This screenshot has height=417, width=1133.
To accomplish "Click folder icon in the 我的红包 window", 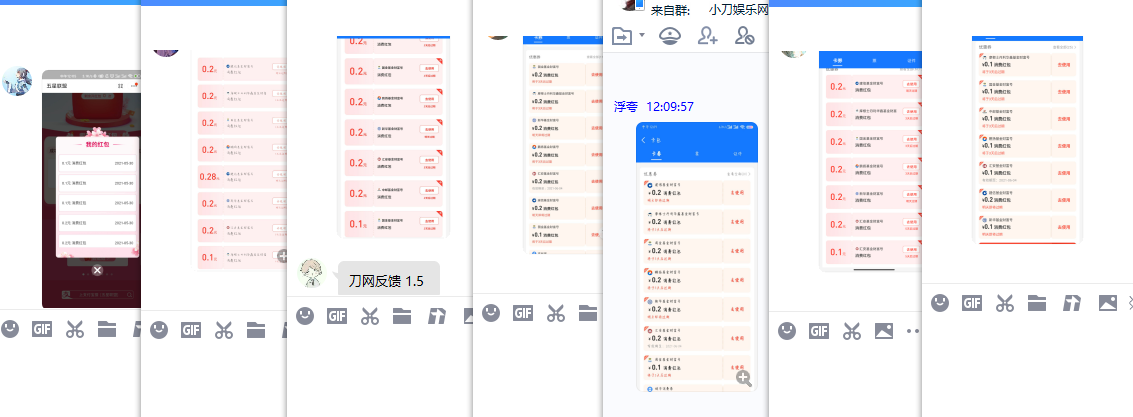I will click(107, 330).
